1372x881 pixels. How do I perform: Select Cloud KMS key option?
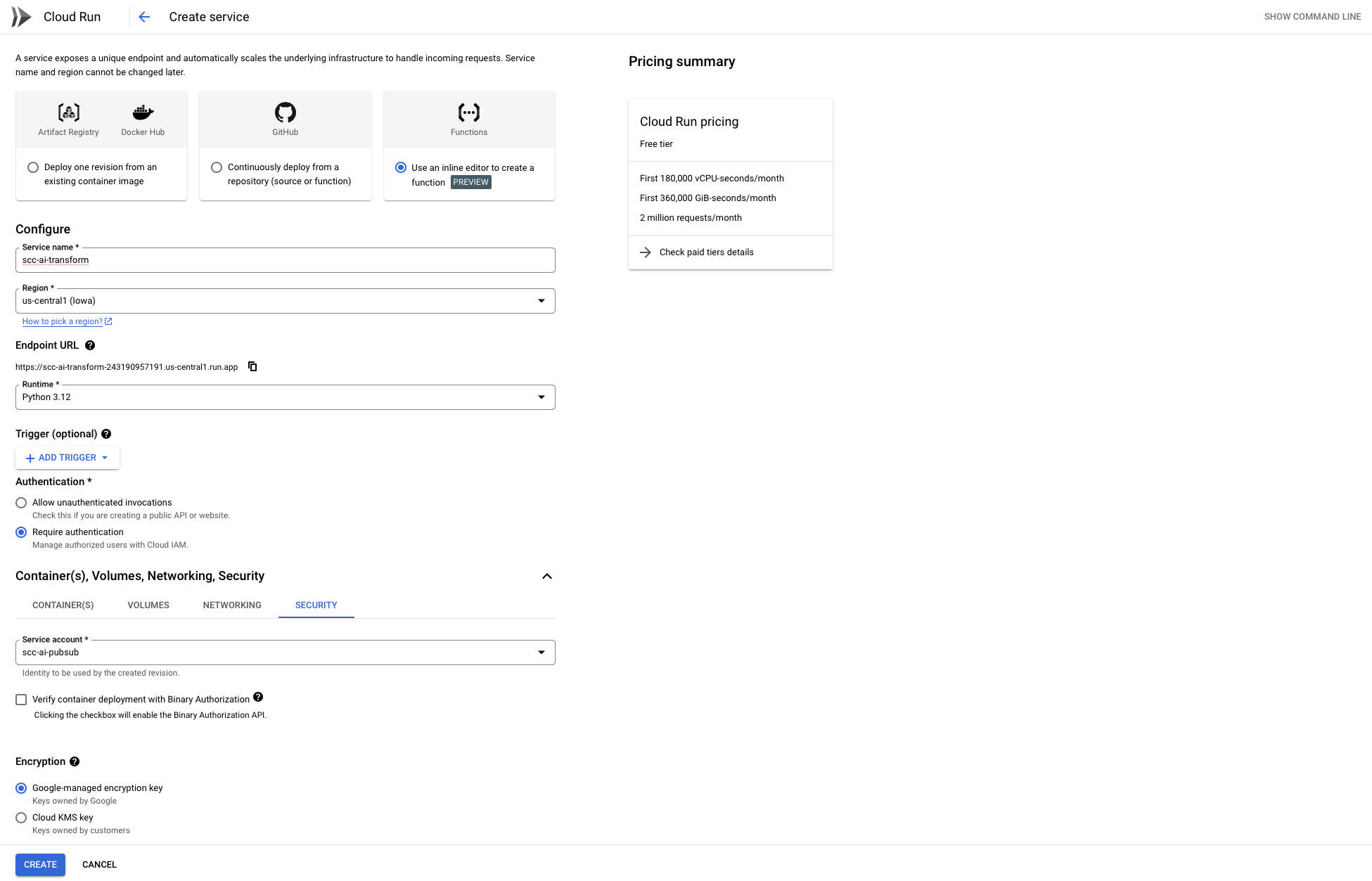click(21, 818)
